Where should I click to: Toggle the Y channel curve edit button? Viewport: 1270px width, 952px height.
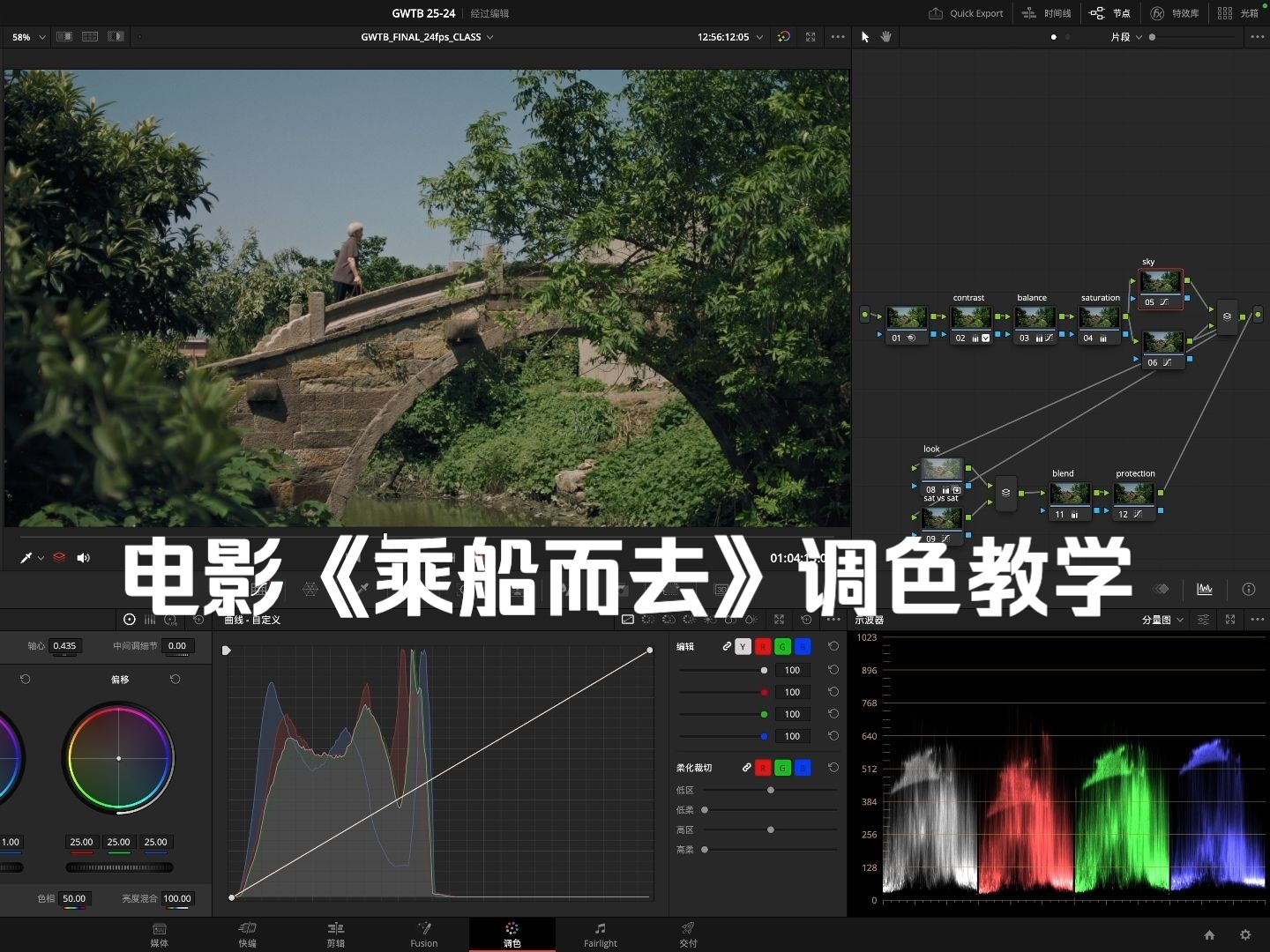[x=743, y=647]
